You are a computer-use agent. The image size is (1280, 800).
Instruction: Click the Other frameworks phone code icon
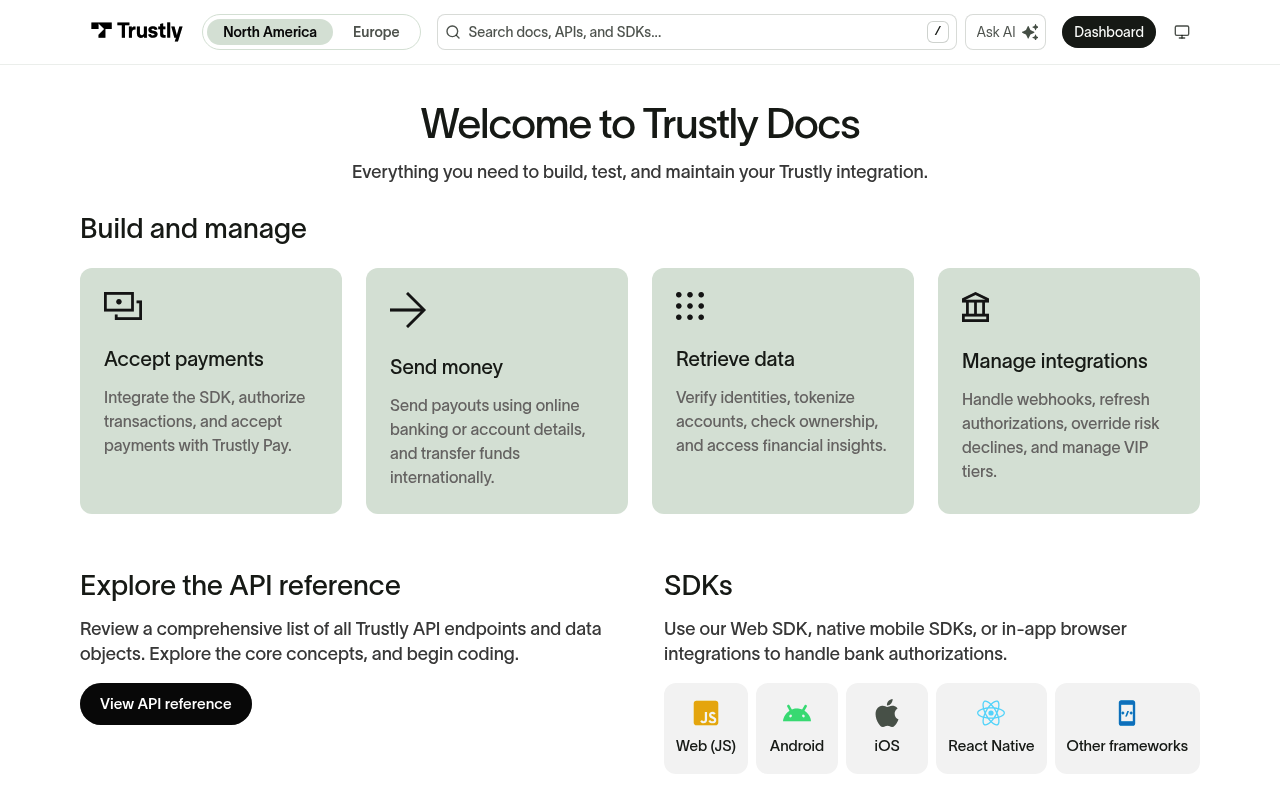pos(1127,713)
